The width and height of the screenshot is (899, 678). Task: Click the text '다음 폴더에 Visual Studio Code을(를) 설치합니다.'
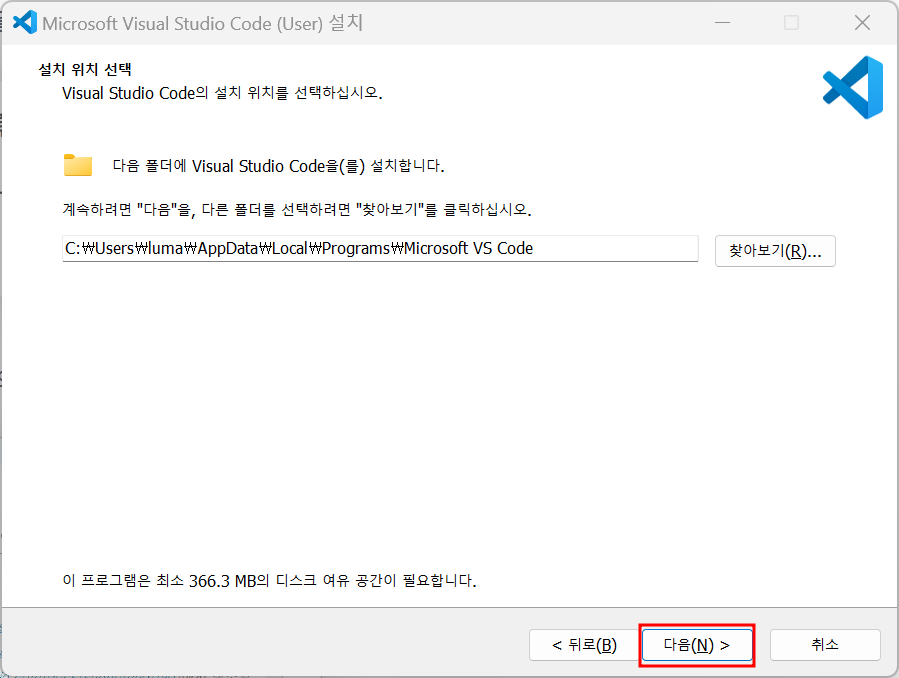(278, 166)
